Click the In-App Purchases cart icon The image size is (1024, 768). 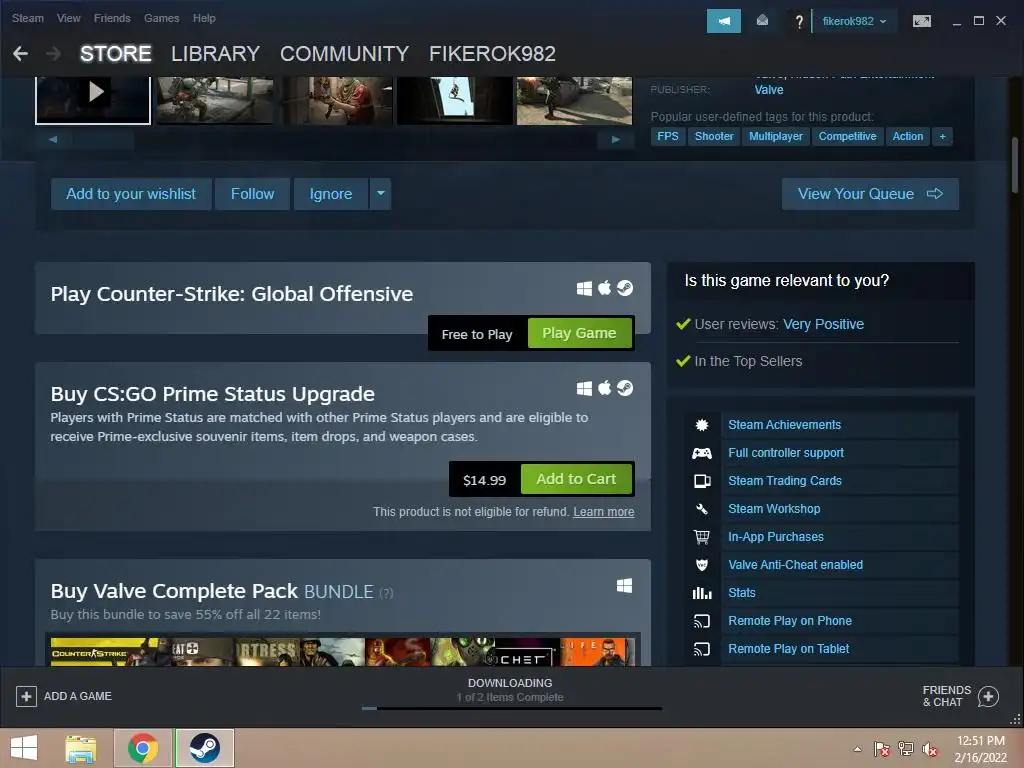[702, 537]
